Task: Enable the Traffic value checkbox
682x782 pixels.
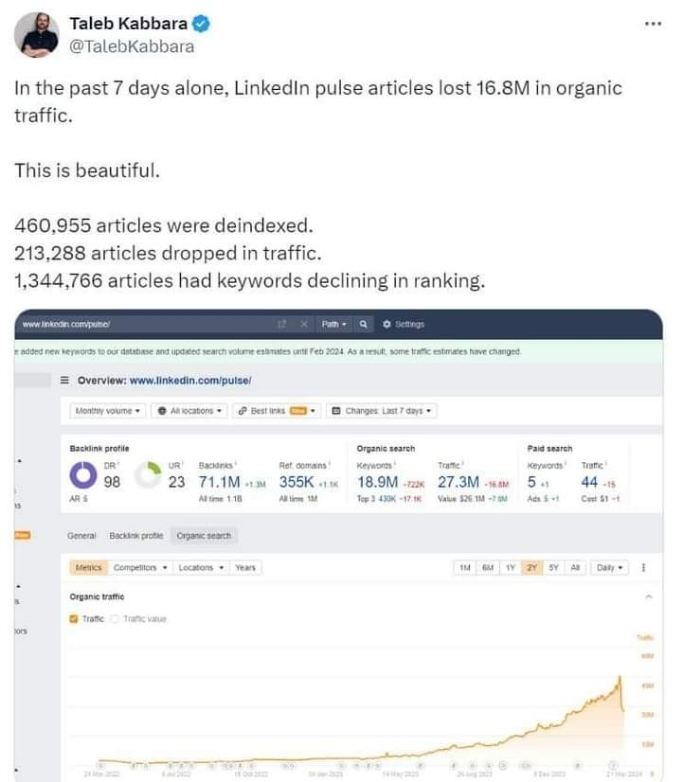Action: point(115,619)
